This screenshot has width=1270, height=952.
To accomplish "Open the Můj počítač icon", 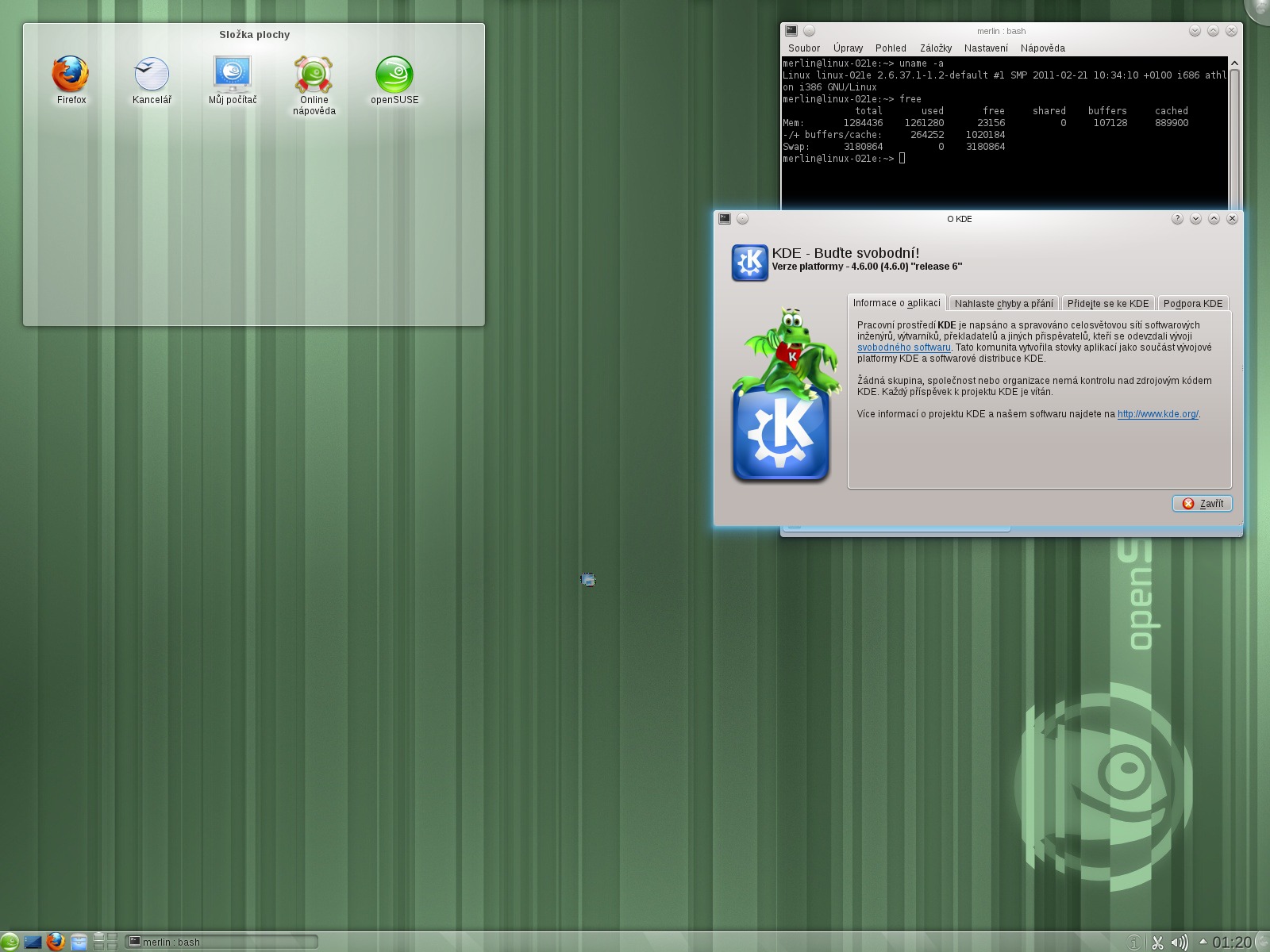I will [233, 75].
